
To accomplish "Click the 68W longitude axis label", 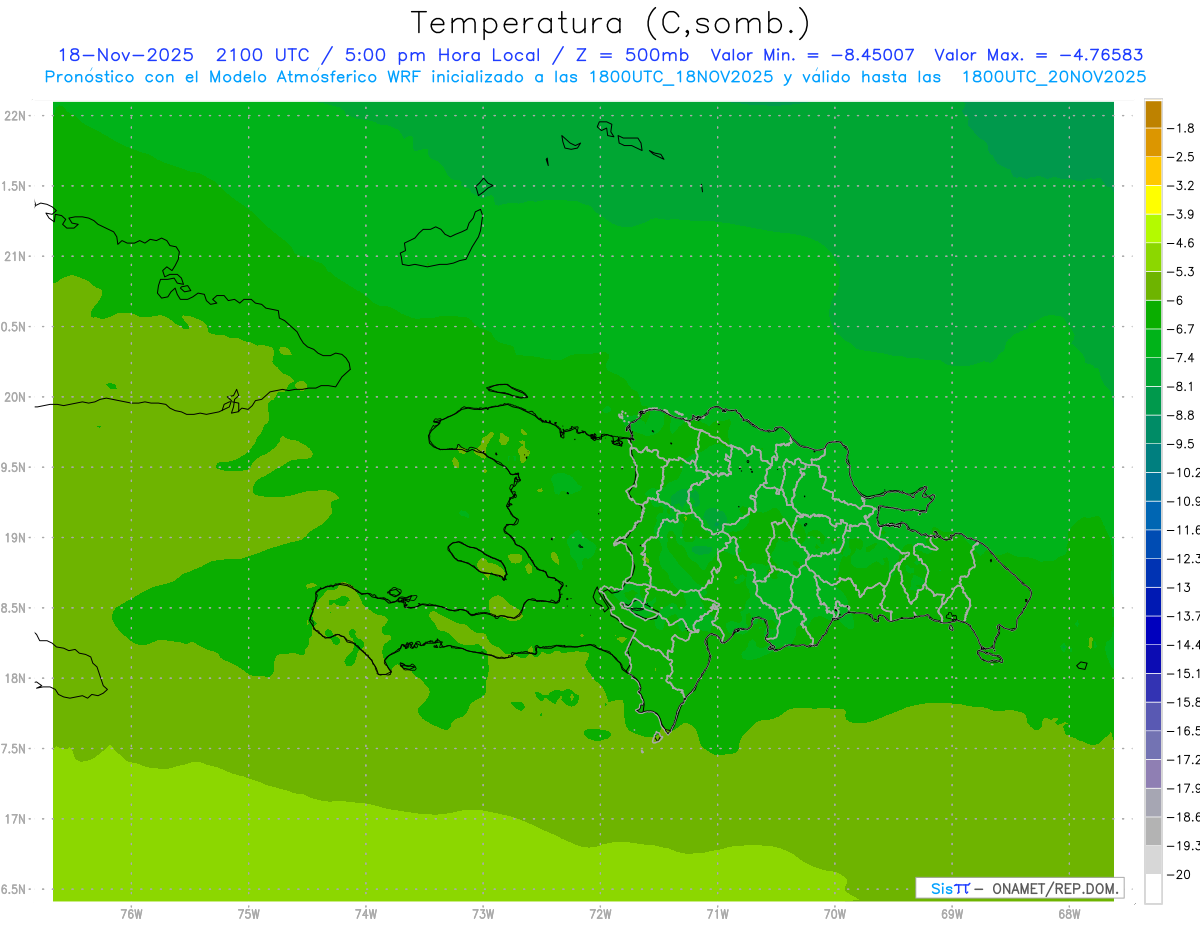I will [1069, 914].
